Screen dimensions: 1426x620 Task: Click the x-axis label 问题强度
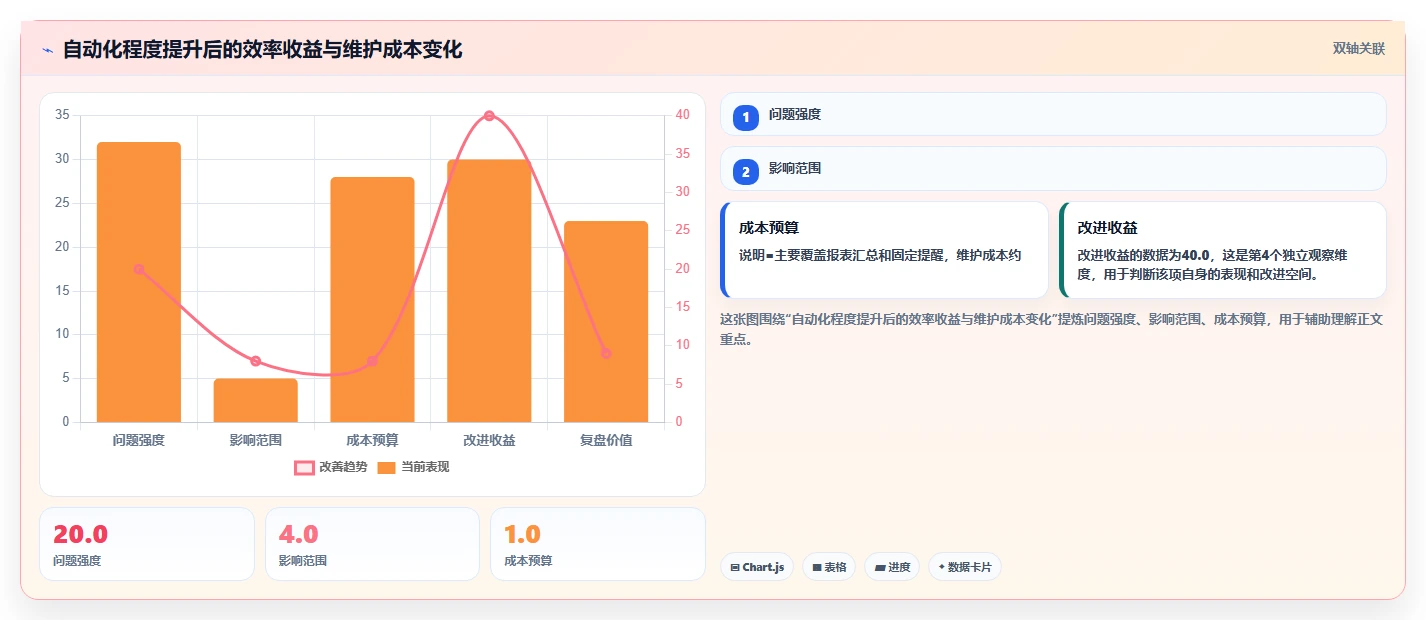(139, 440)
